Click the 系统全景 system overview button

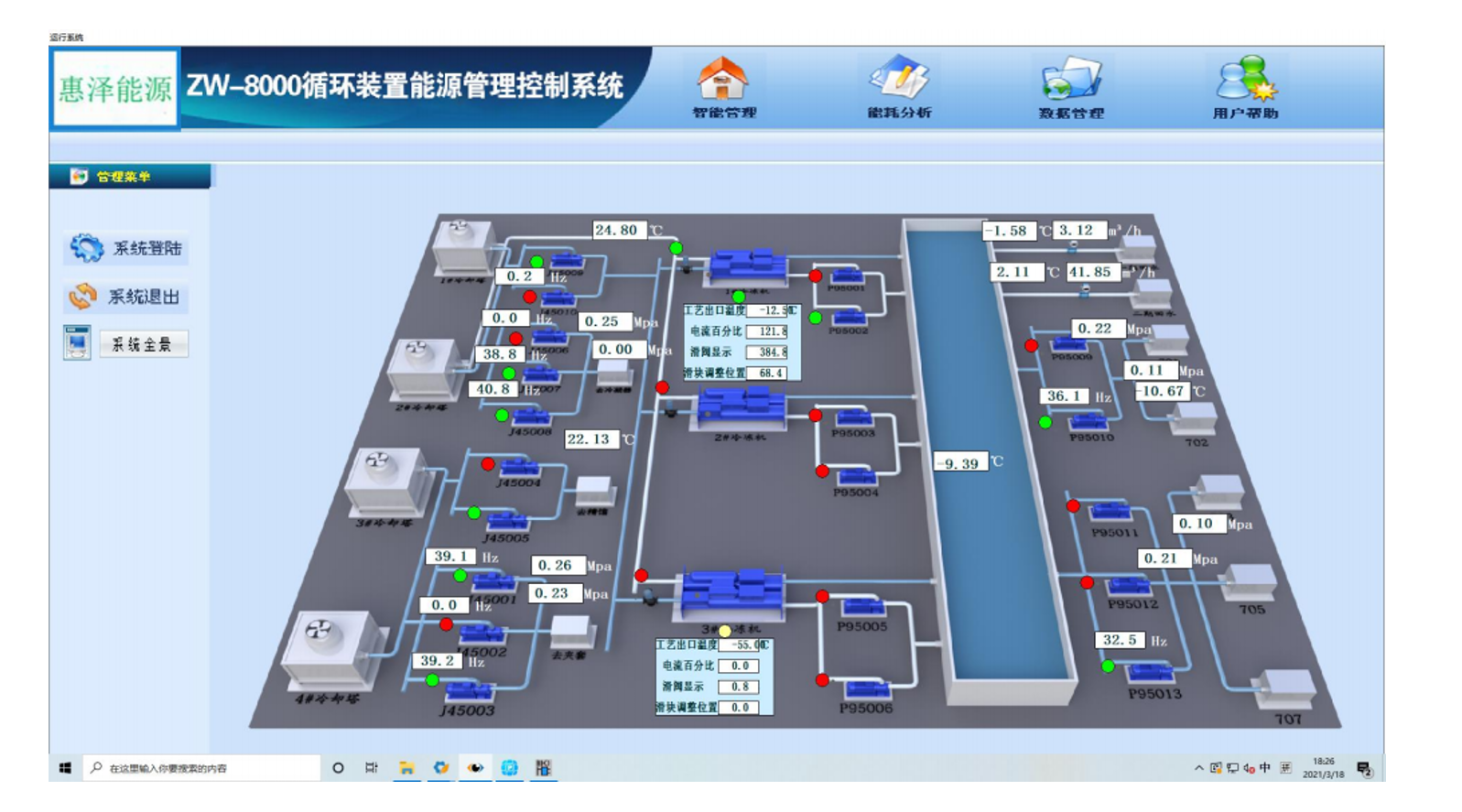tap(143, 344)
